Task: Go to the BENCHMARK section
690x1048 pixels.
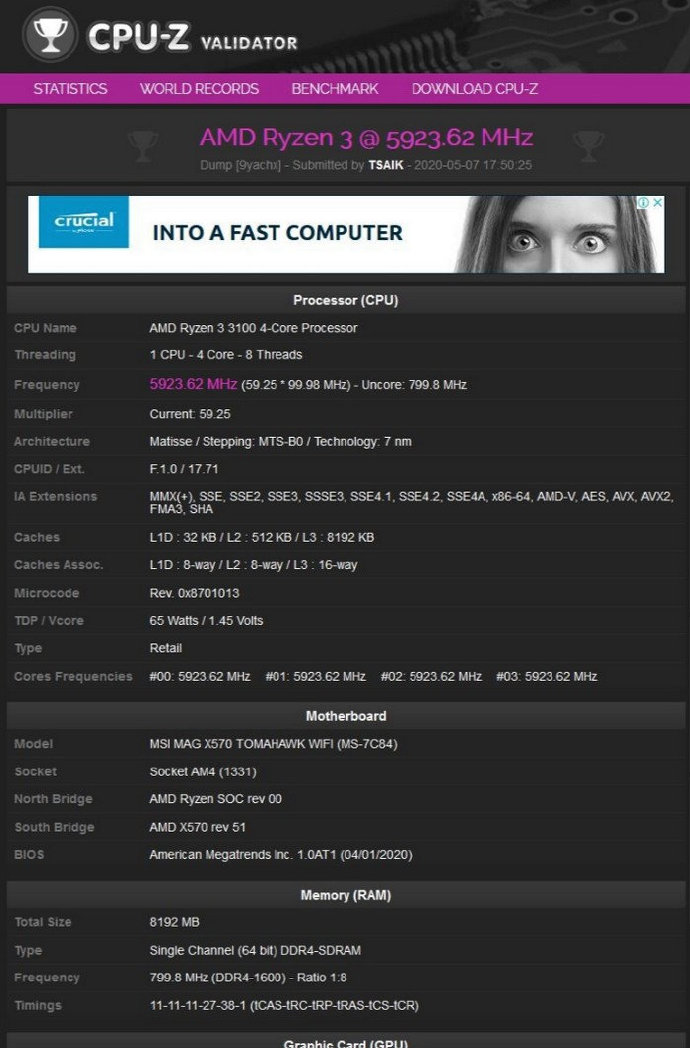Action: [335, 89]
